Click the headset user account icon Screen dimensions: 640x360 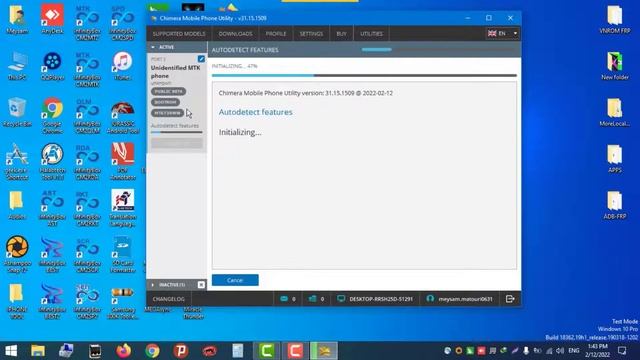tap(430, 299)
